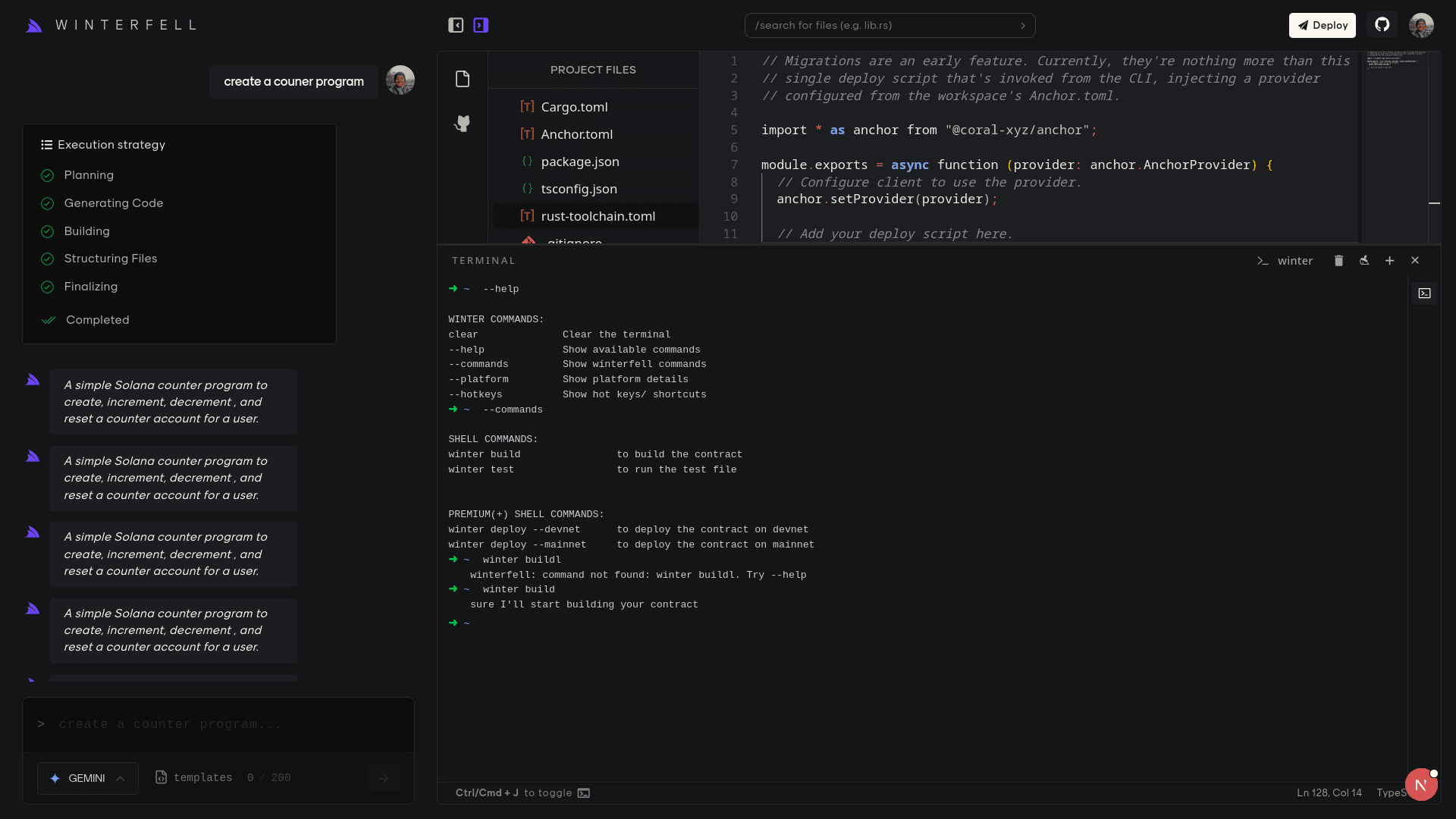
Task: Click the Building step checkmark
Action: (x=47, y=231)
